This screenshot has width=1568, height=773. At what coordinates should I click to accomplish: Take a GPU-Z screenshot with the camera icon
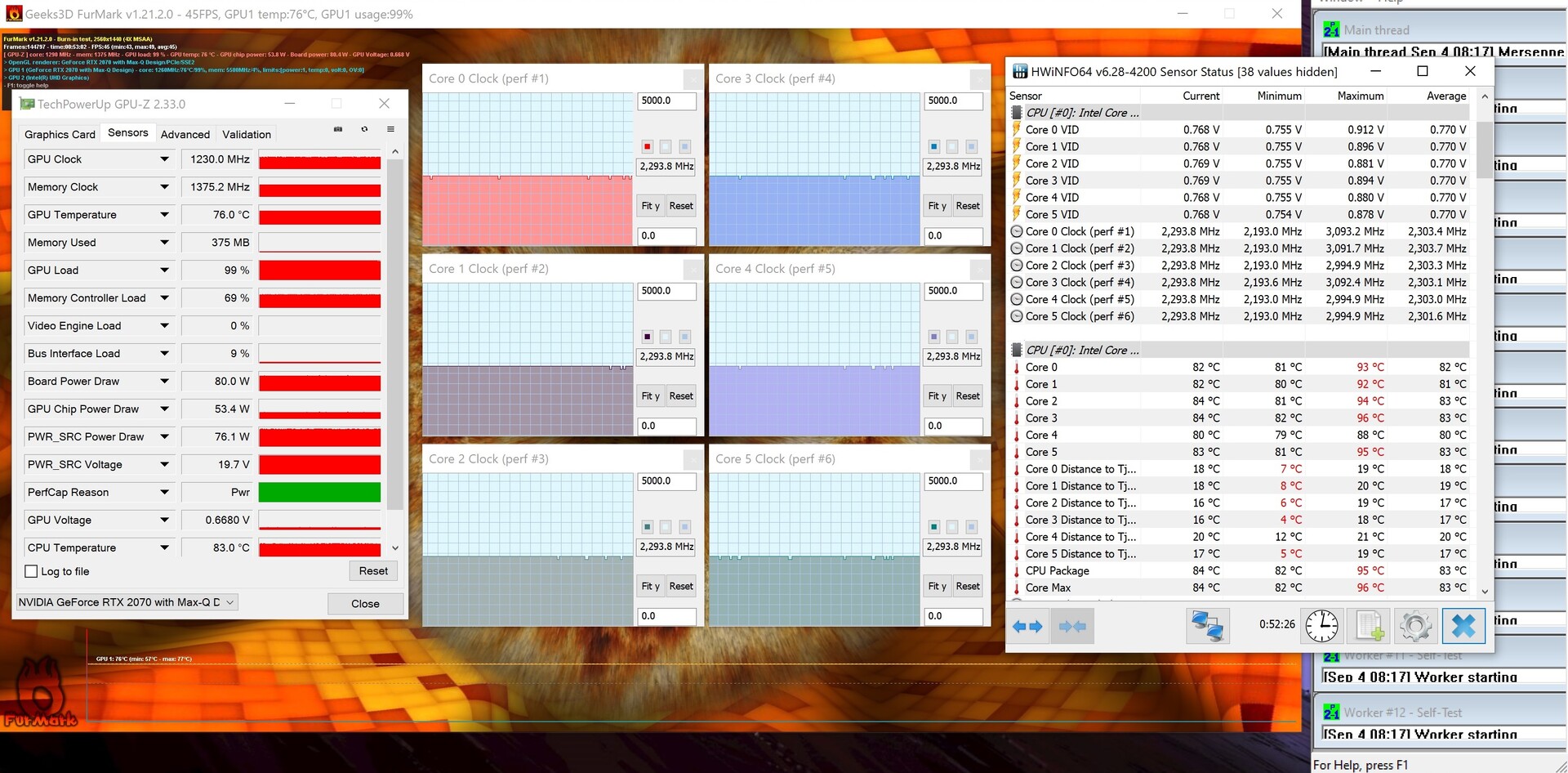tap(338, 129)
